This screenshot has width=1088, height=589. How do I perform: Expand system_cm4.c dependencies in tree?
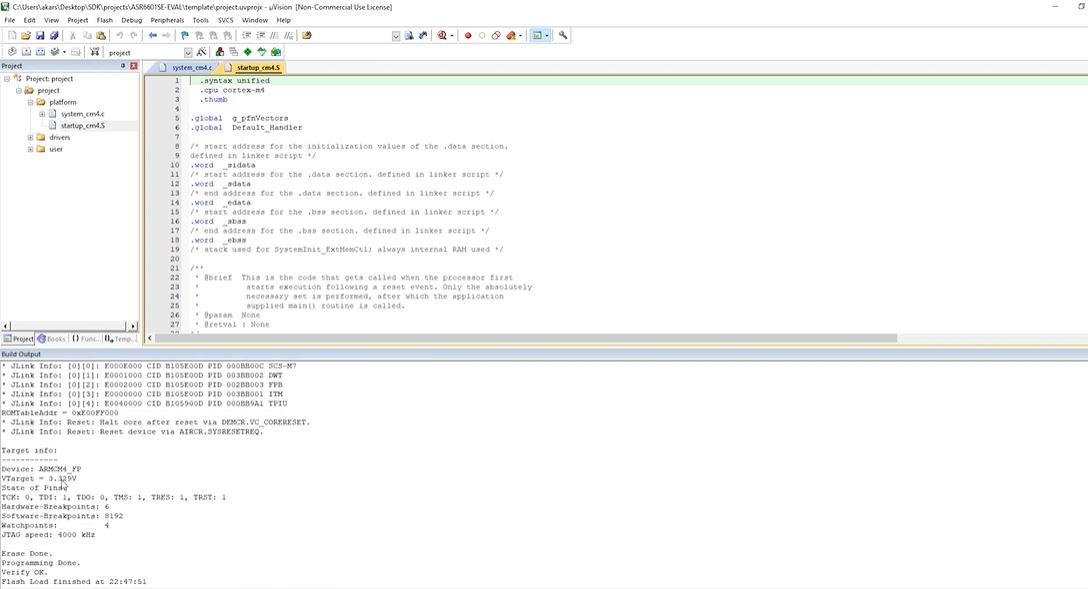click(x=42, y=114)
